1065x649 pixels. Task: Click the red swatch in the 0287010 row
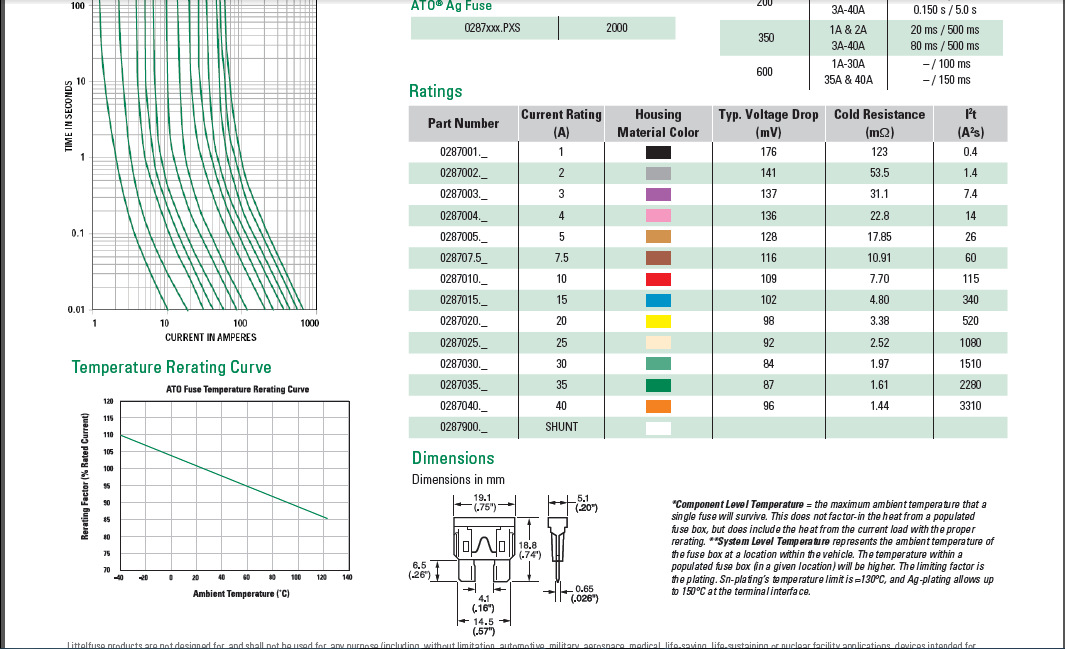coord(658,279)
